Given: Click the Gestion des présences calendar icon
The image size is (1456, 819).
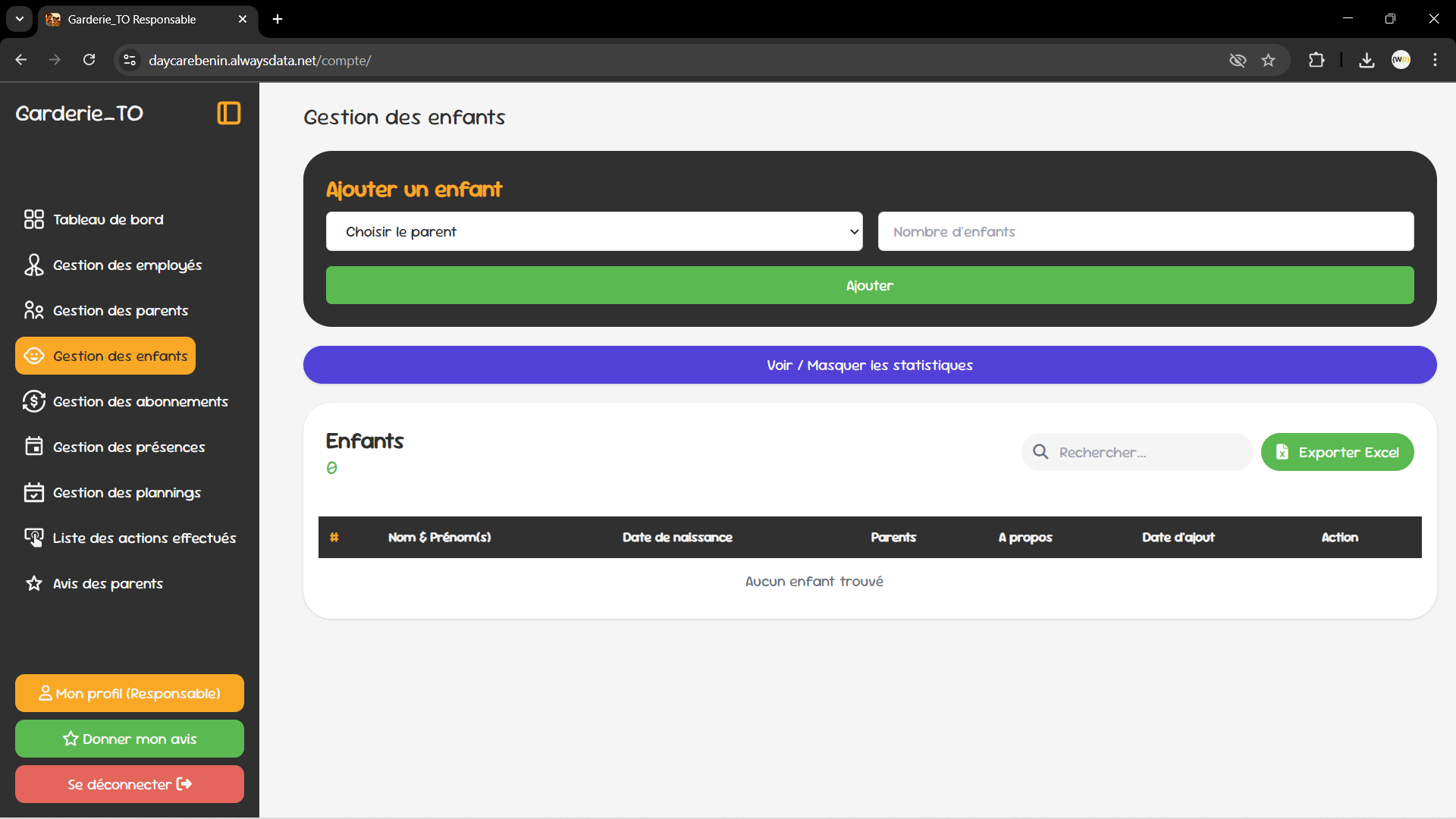Looking at the screenshot, I should tap(33, 447).
